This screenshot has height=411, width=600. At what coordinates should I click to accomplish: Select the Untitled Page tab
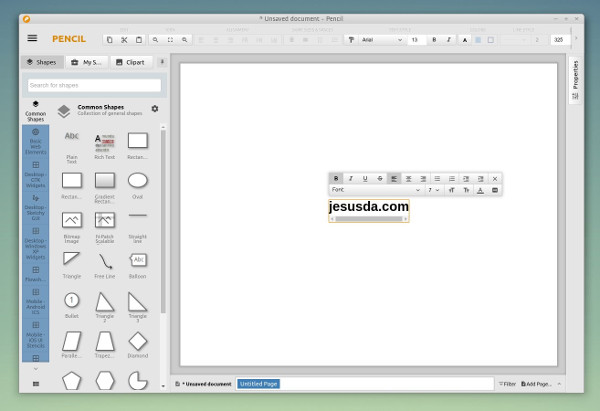tap(258, 384)
